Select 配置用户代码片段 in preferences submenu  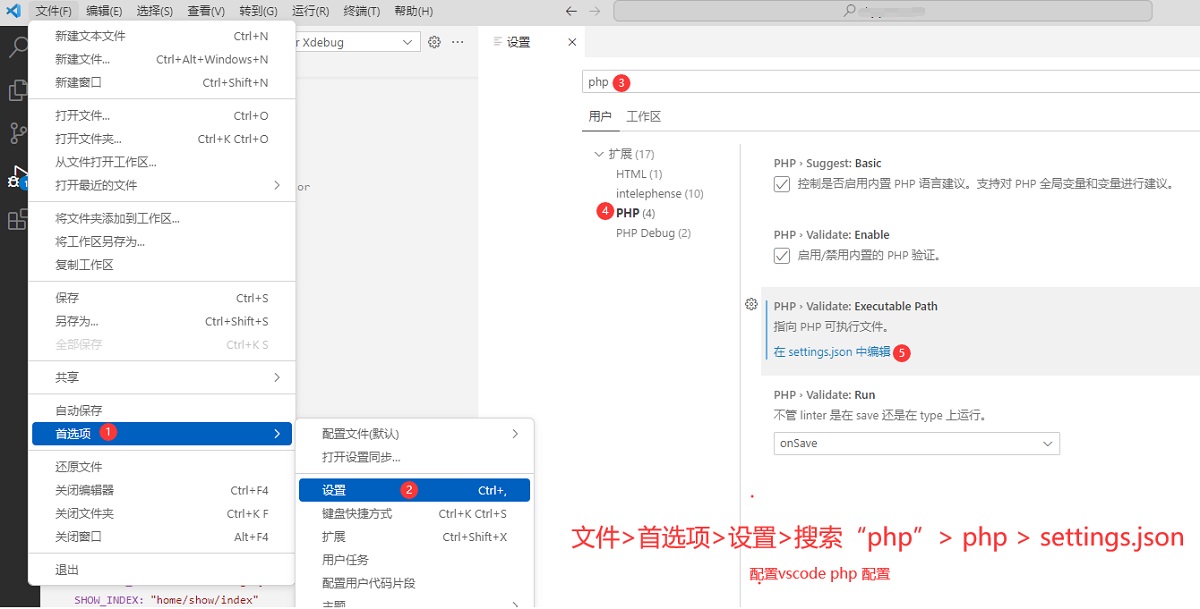(x=414, y=583)
